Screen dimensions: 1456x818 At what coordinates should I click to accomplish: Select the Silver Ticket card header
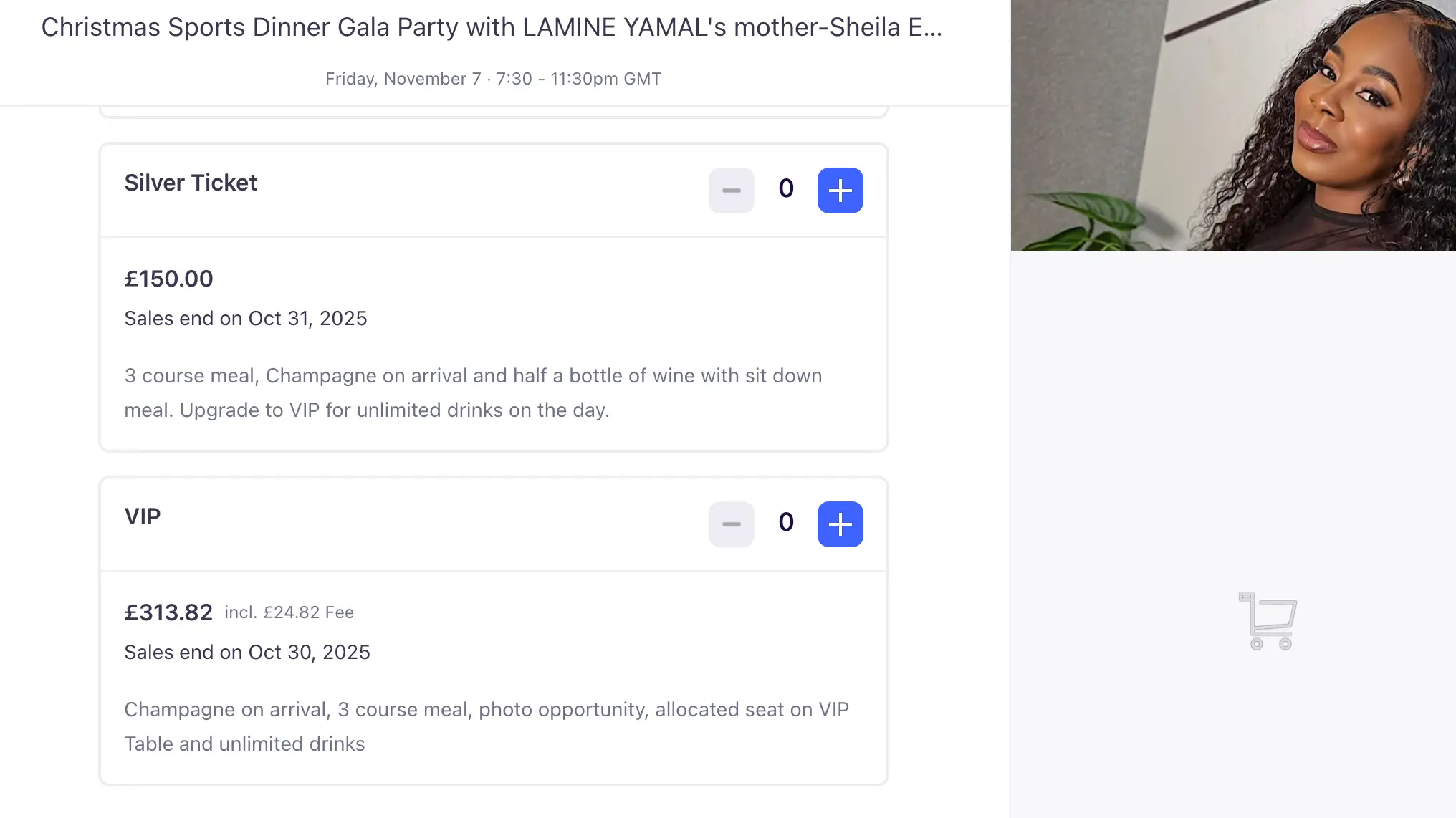coord(191,183)
